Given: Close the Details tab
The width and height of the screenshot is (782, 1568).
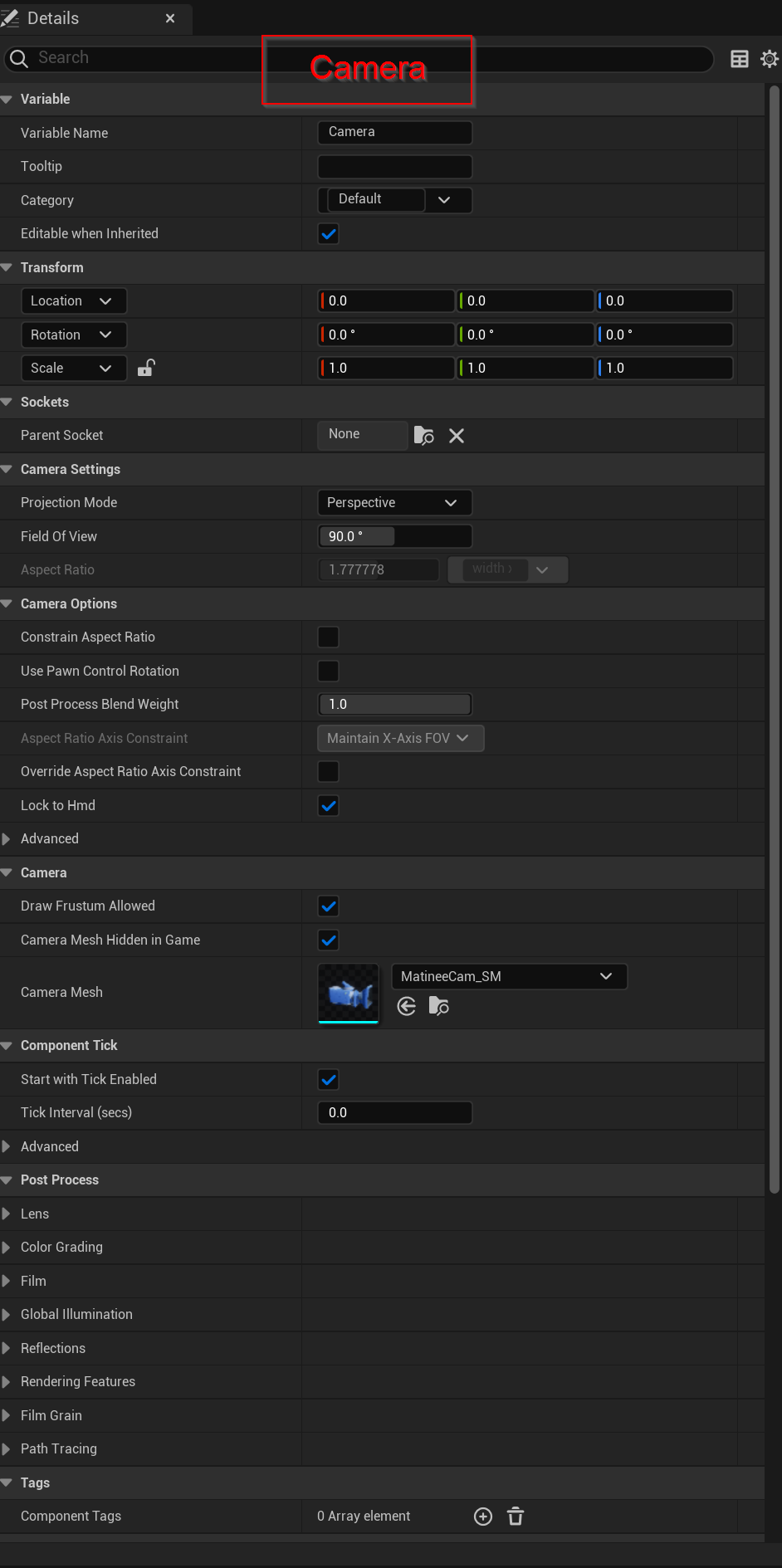Looking at the screenshot, I should coord(170,18).
